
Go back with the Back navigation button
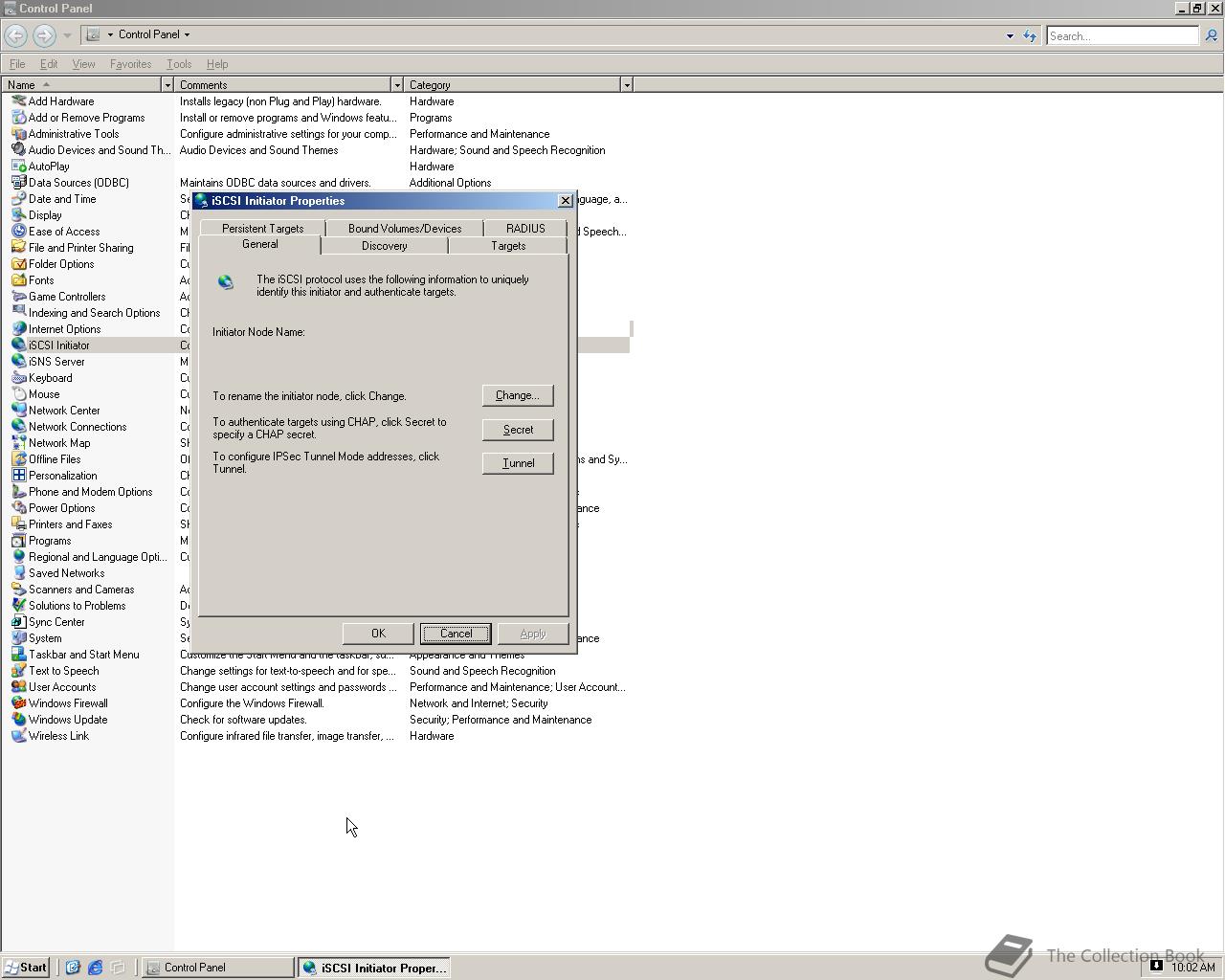[15, 35]
